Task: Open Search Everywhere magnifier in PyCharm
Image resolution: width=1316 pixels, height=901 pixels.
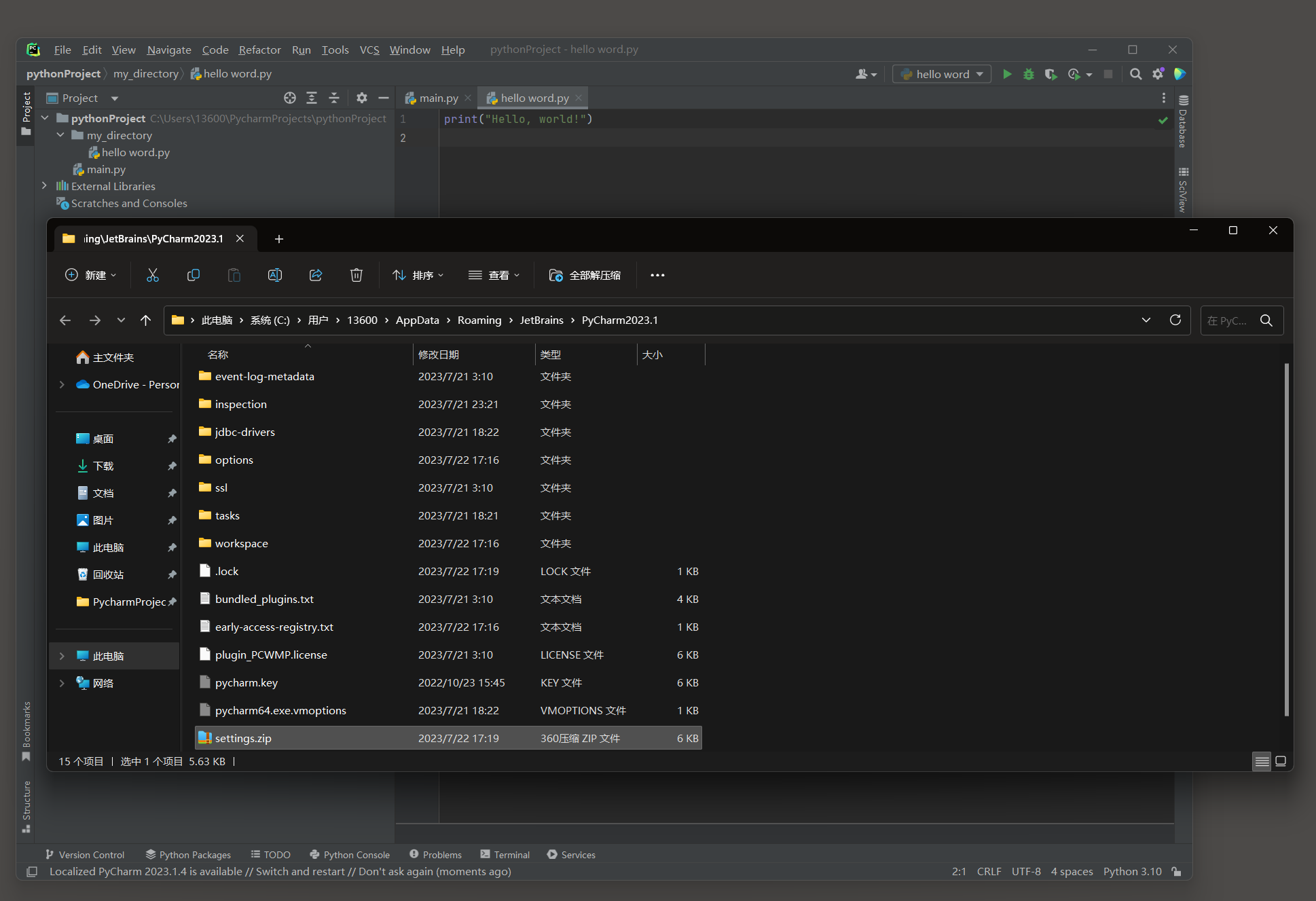Action: [1135, 74]
